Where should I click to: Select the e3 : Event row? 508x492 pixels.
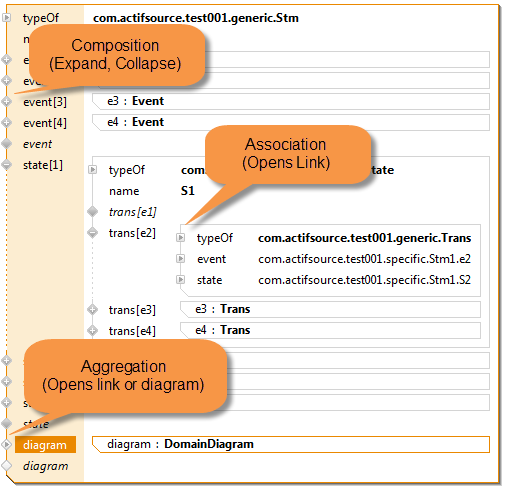coord(291,101)
